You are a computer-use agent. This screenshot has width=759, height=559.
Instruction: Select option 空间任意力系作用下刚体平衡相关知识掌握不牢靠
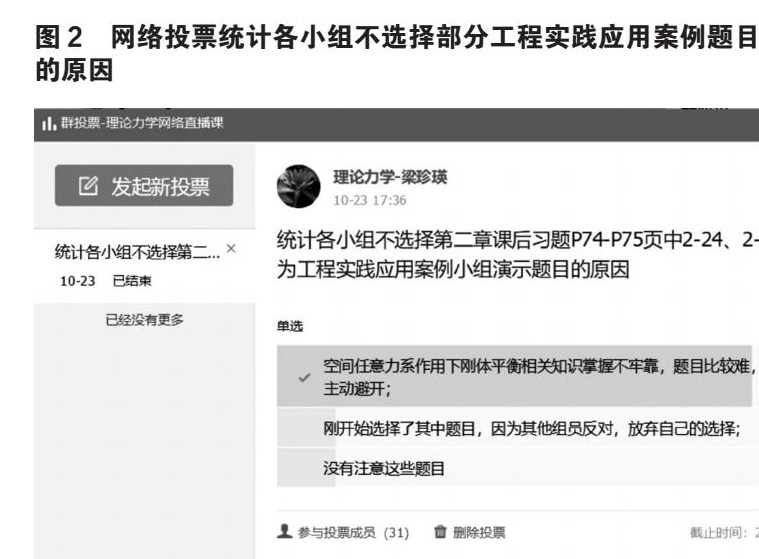515,376
